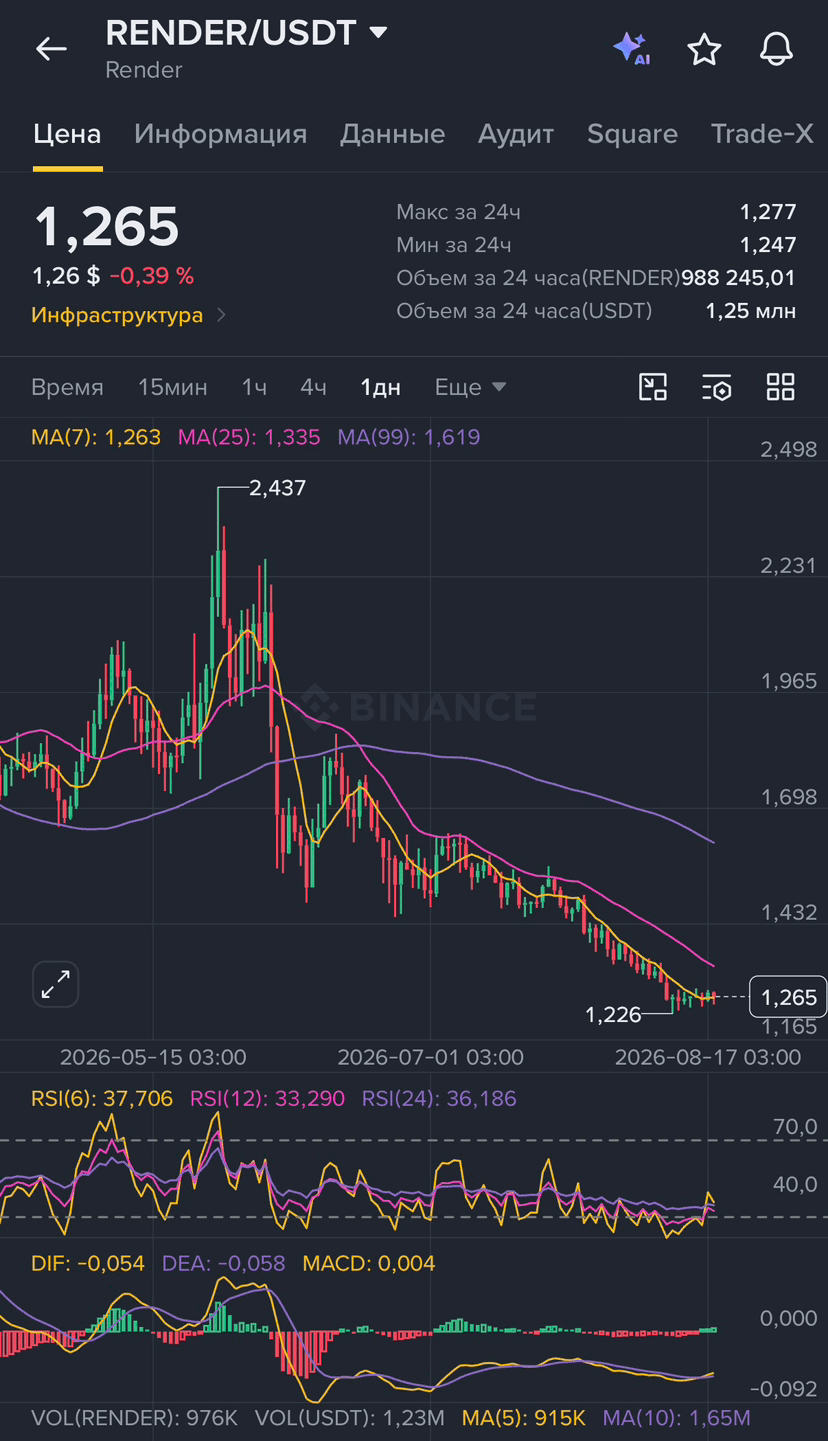Image resolution: width=828 pixels, height=1441 pixels.
Task: Add RENDER/USDT to favorites with star
Action: pos(704,49)
